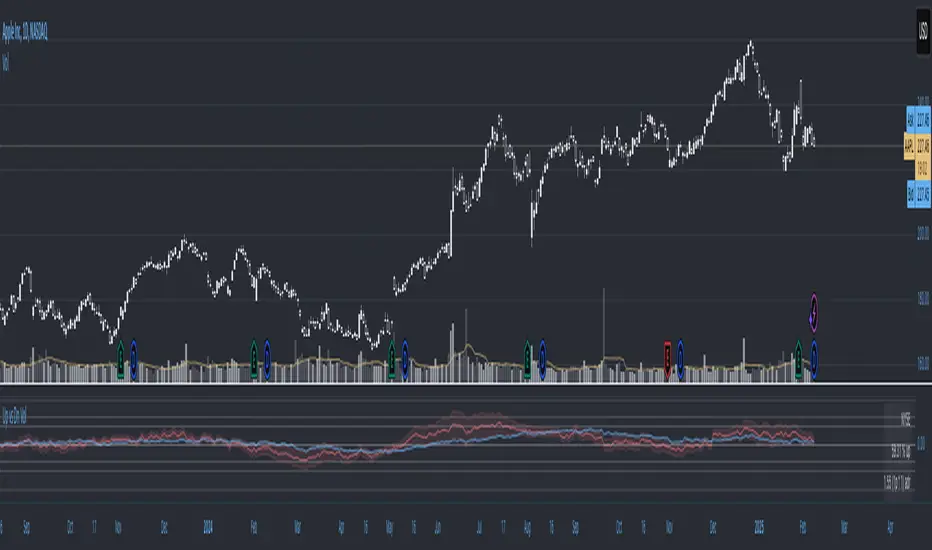Open the dividend marker near November 2023
Screen dimensions: 932x550
coord(133,359)
